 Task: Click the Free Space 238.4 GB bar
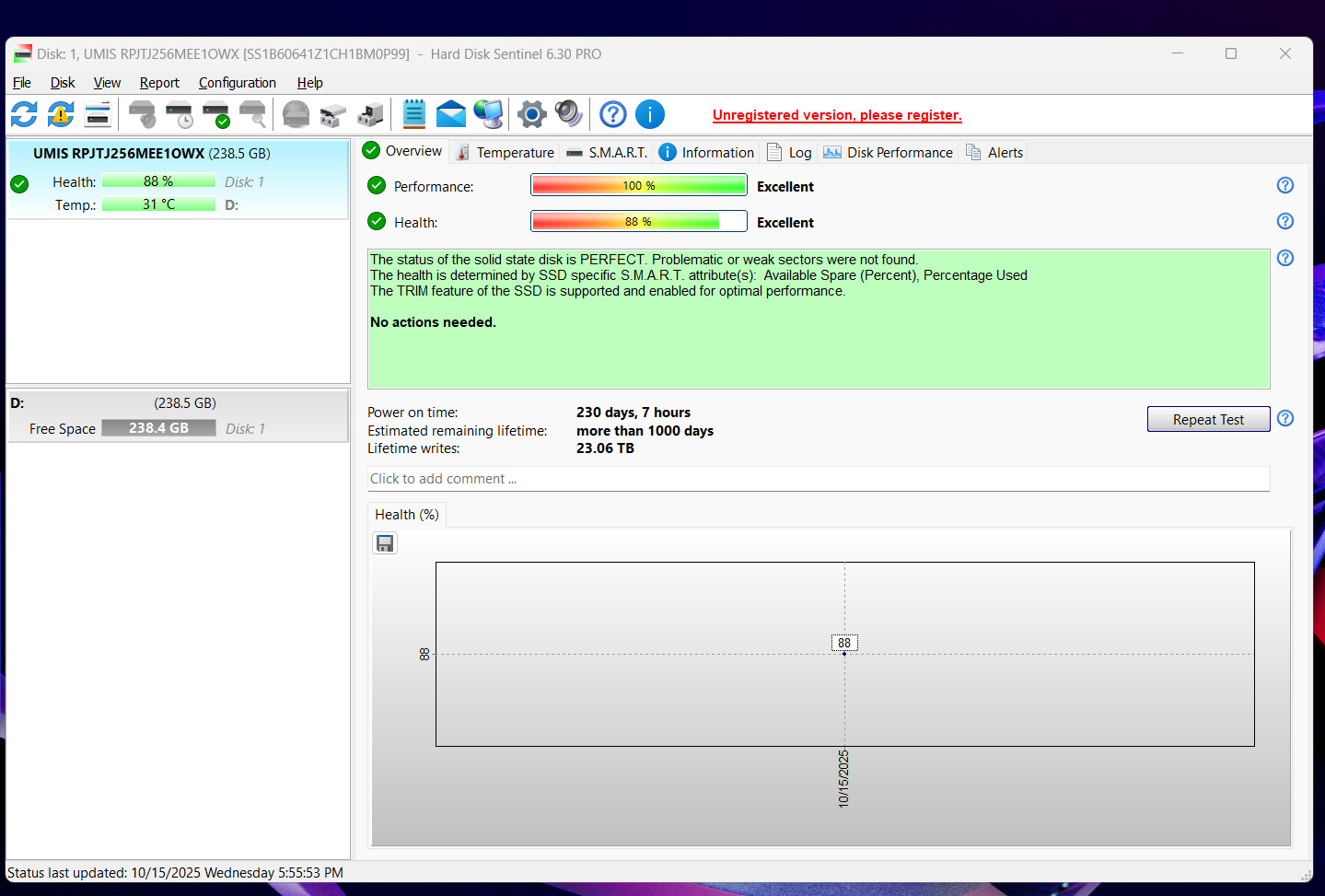158,428
